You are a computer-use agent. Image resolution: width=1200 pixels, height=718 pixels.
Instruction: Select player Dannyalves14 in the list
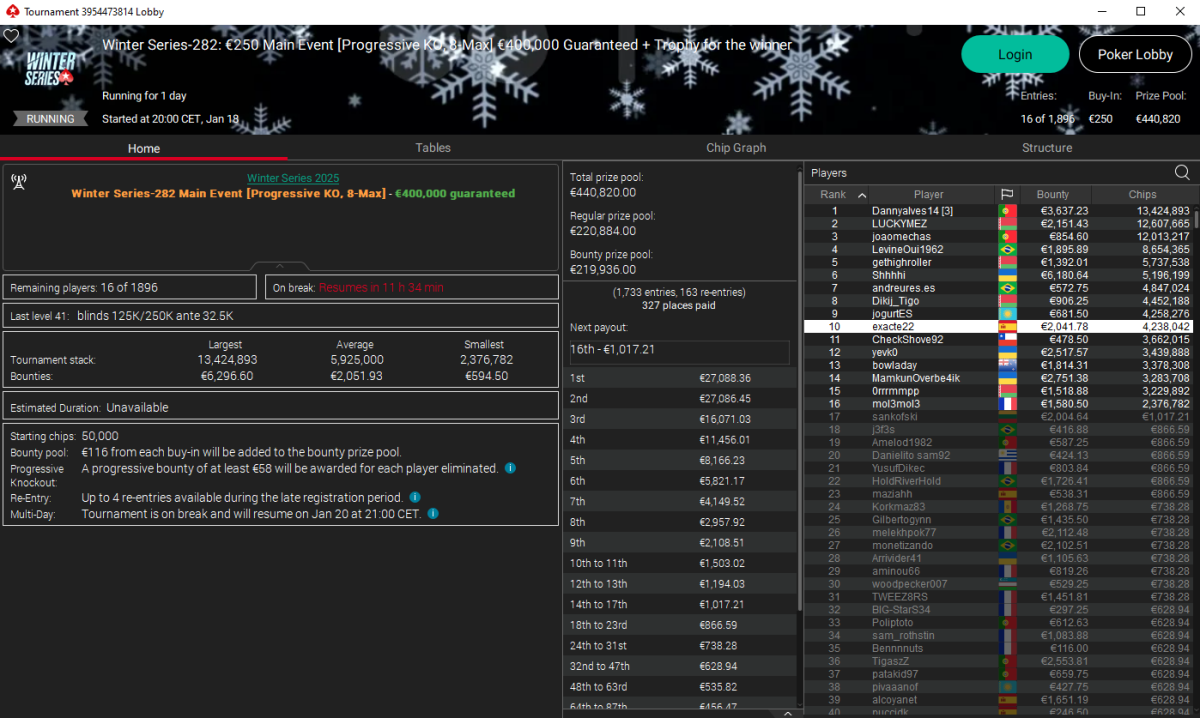[911, 211]
